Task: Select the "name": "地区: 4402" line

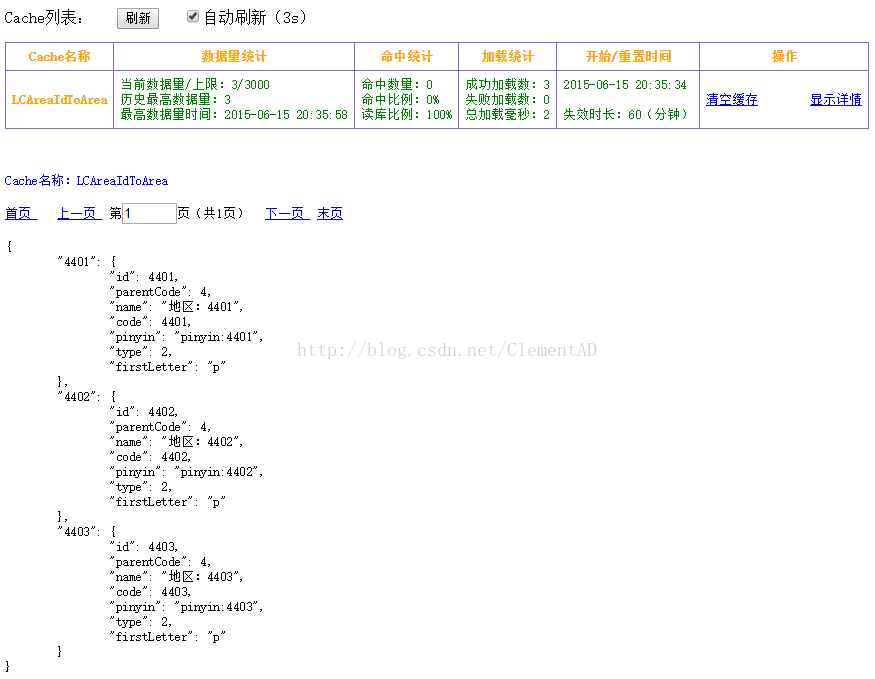Action: click(176, 442)
